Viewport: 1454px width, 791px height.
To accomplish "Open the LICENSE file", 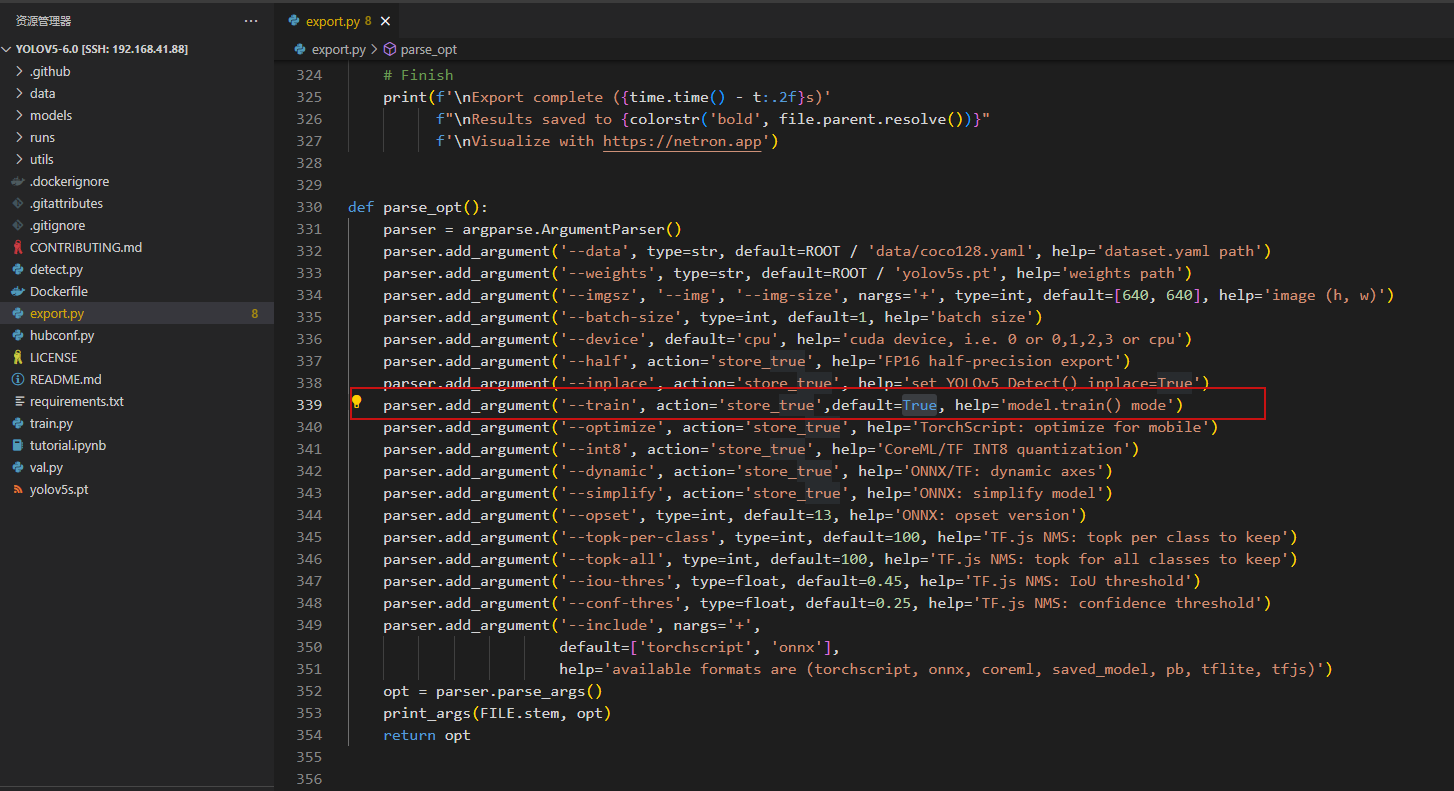I will [137, 357].
